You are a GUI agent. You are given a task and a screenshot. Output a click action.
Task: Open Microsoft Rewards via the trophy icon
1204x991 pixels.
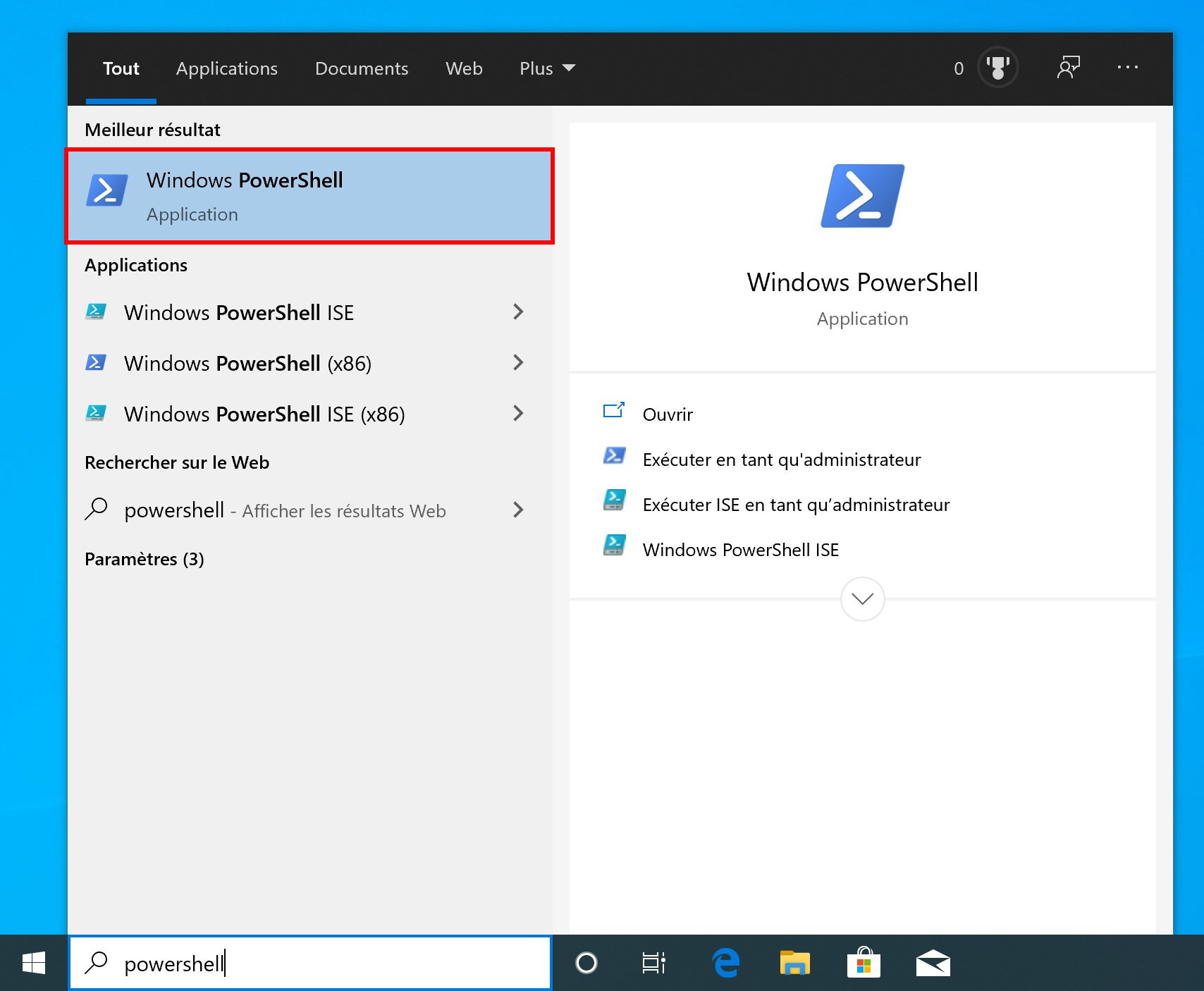coord(997,68)
